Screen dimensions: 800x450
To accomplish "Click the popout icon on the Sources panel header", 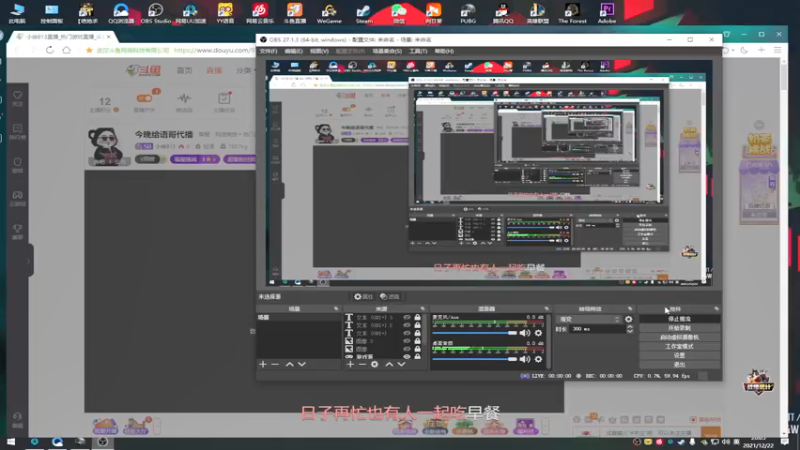I will click(x=422, y=309).
